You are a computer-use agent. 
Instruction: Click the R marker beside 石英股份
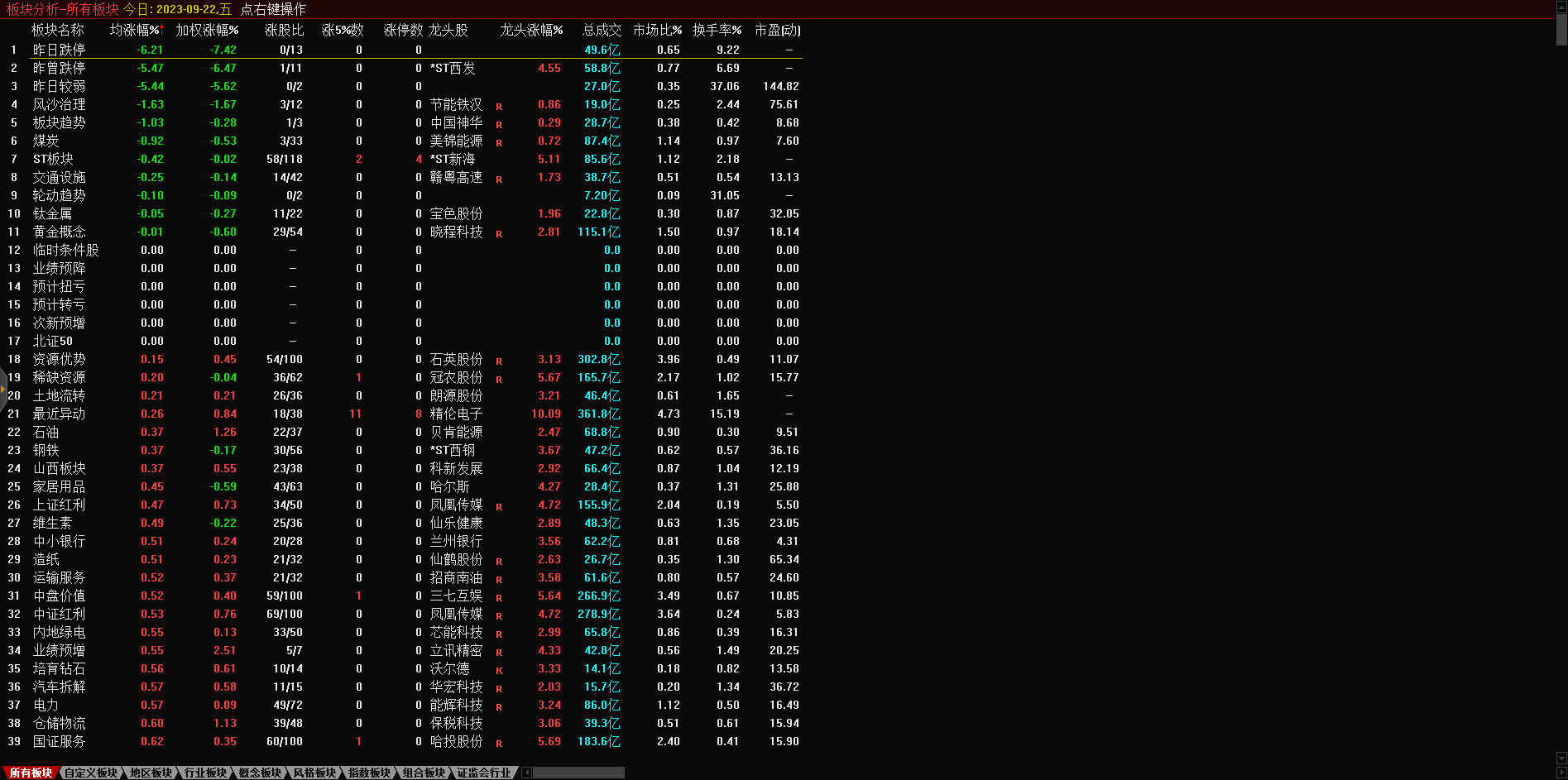point(499,361)
